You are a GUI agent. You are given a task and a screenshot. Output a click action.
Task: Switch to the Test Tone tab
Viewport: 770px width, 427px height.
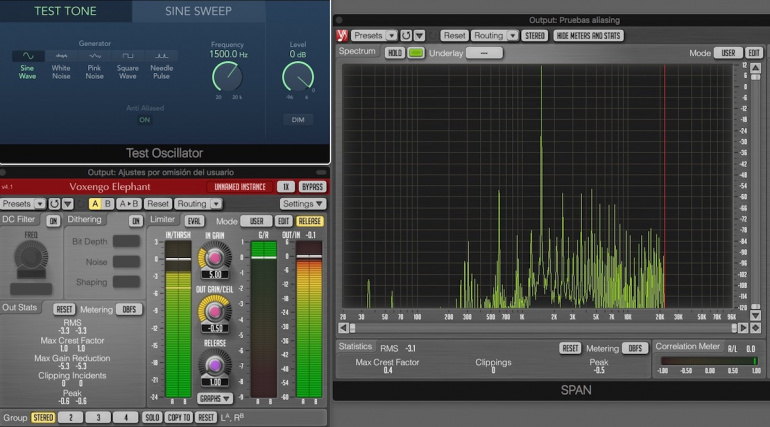pyautogui.click(x=66, y=12)
